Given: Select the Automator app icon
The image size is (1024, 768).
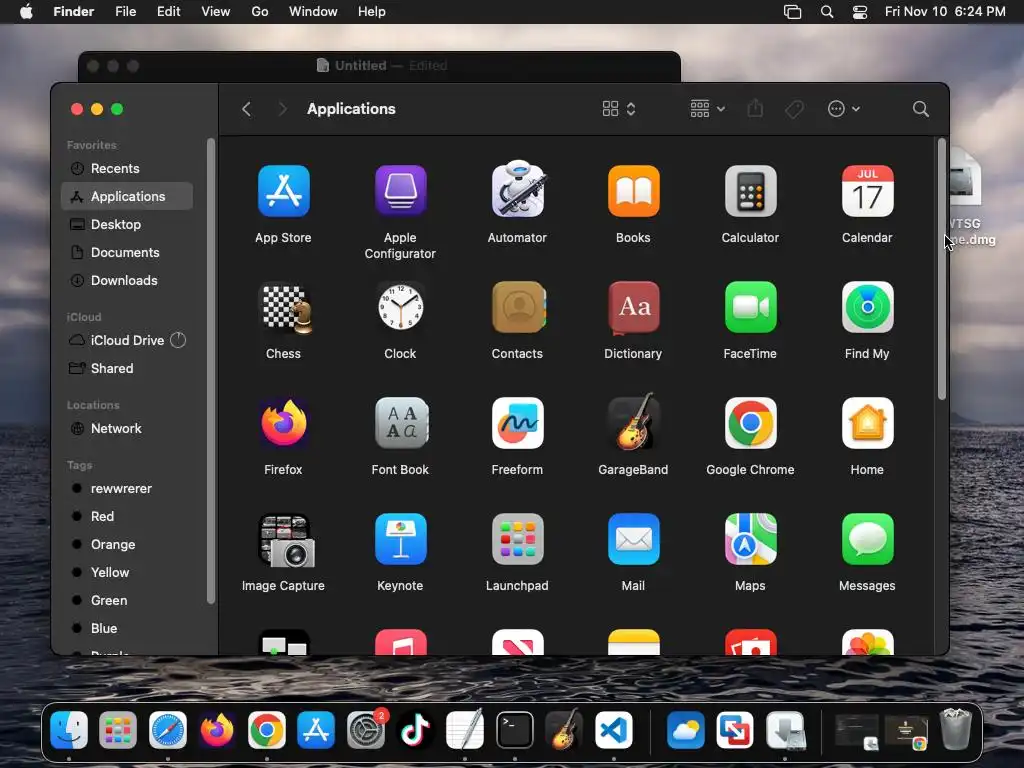Looking at the screenshot, I should click(517, 189).
